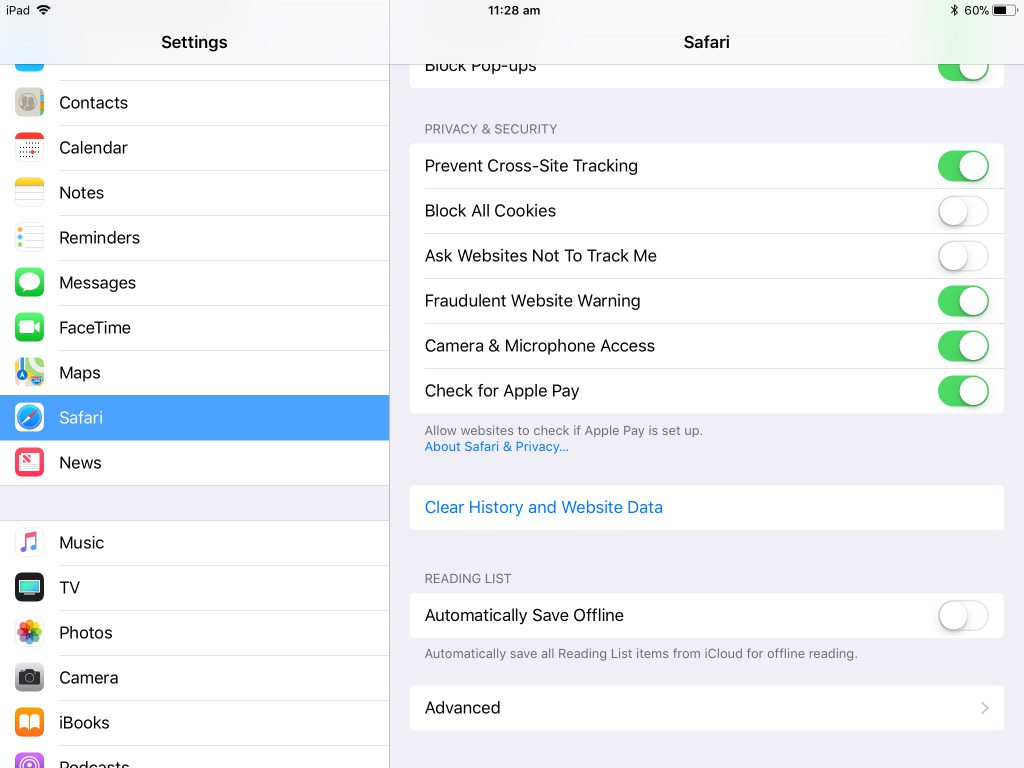This screenshot has width=1024, height=768.
Task: Select the highlighted Safari row
Action: point(195,417)
